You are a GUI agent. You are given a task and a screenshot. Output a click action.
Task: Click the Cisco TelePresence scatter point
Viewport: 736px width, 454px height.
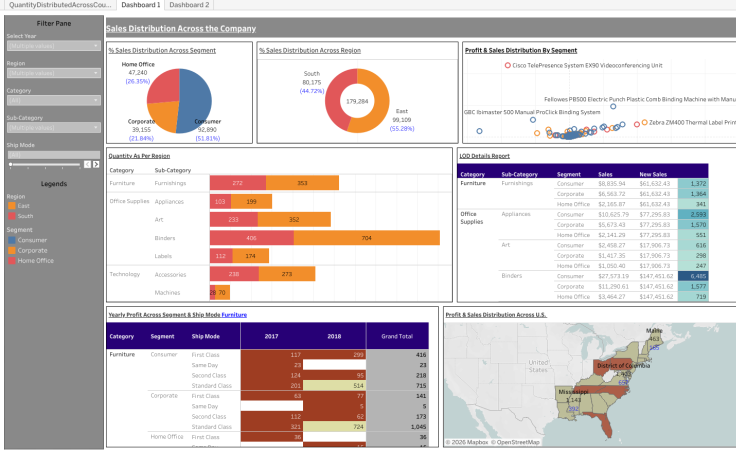coord(507,65)
